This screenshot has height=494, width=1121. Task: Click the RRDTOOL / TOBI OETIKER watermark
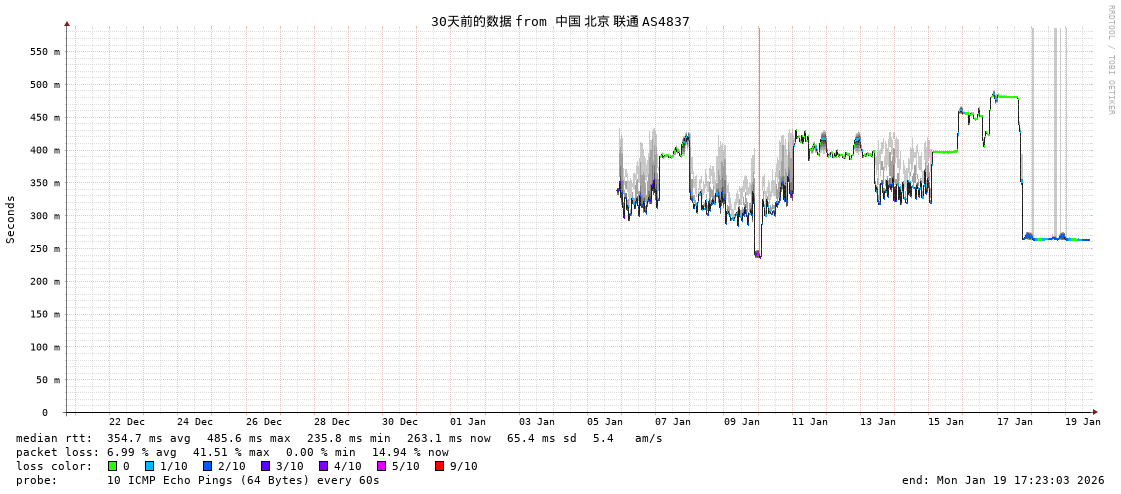click(1110, 60)
